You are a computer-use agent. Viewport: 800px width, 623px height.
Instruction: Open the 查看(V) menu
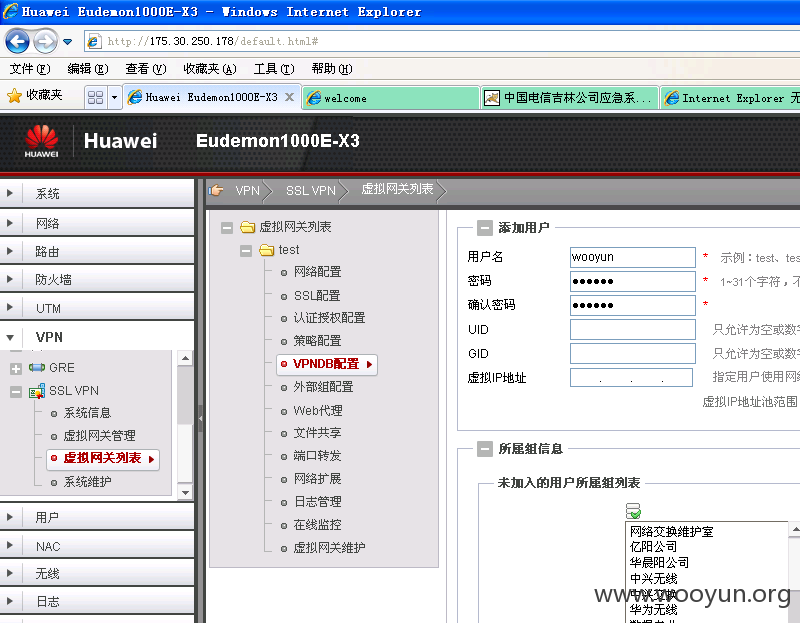(146, 68)
